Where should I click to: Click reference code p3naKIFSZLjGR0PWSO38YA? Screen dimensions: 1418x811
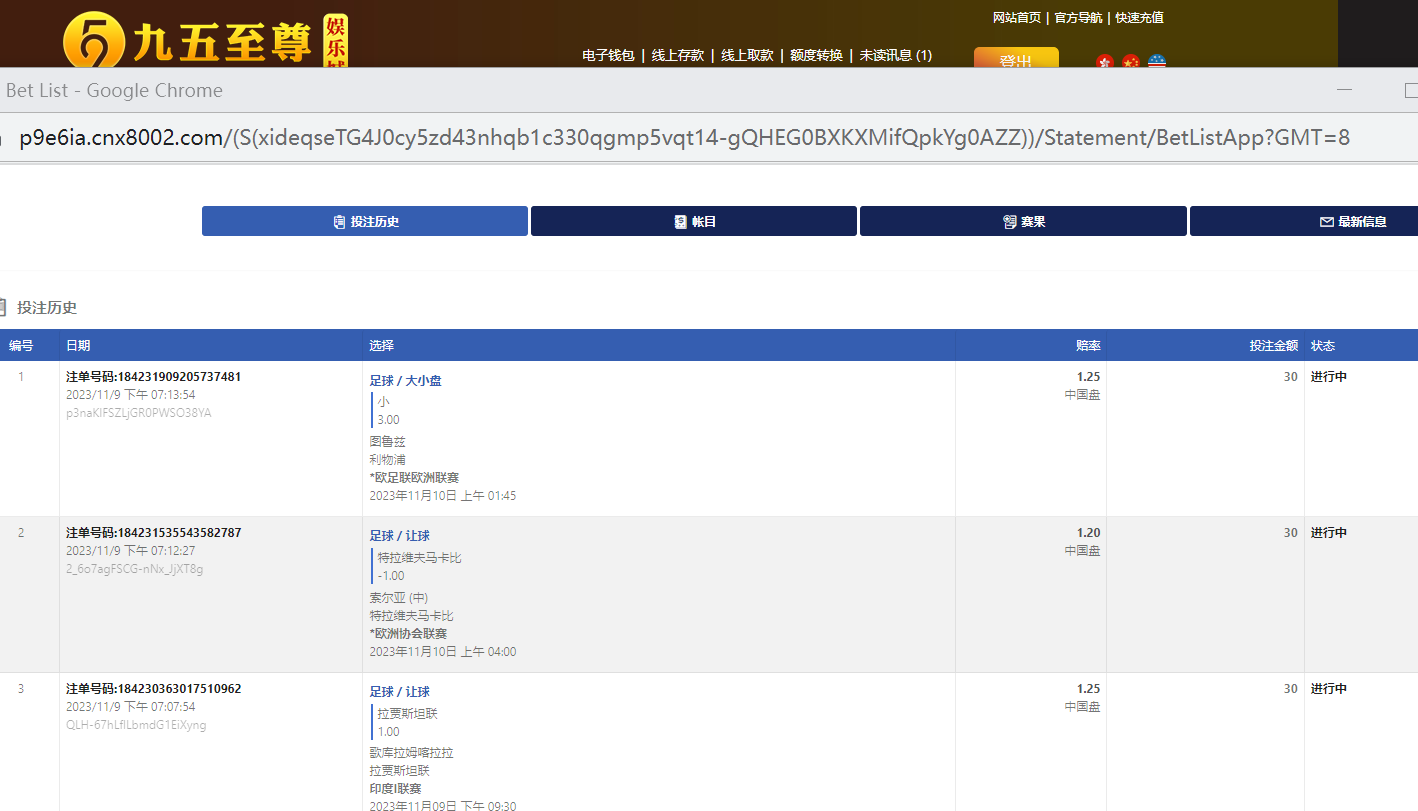138,413
